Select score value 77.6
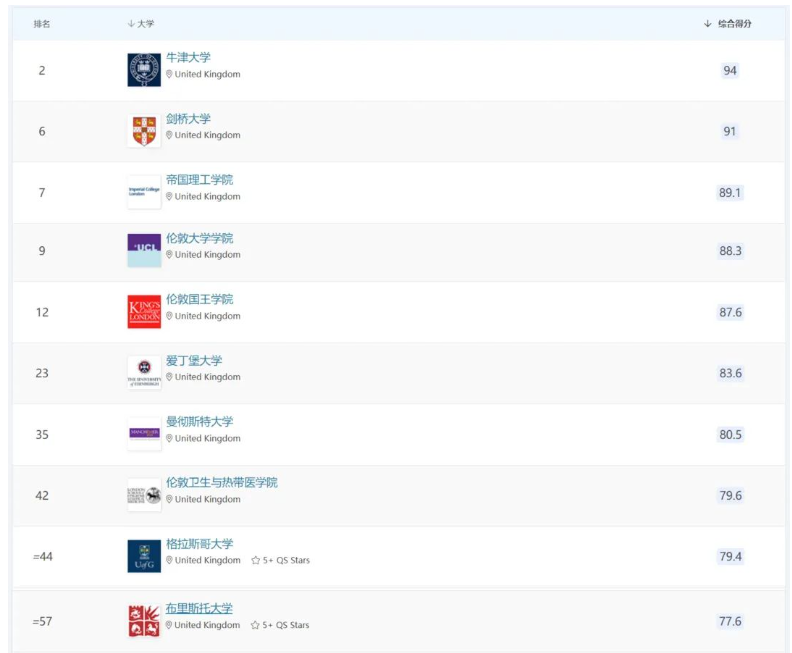 [730, 621]
